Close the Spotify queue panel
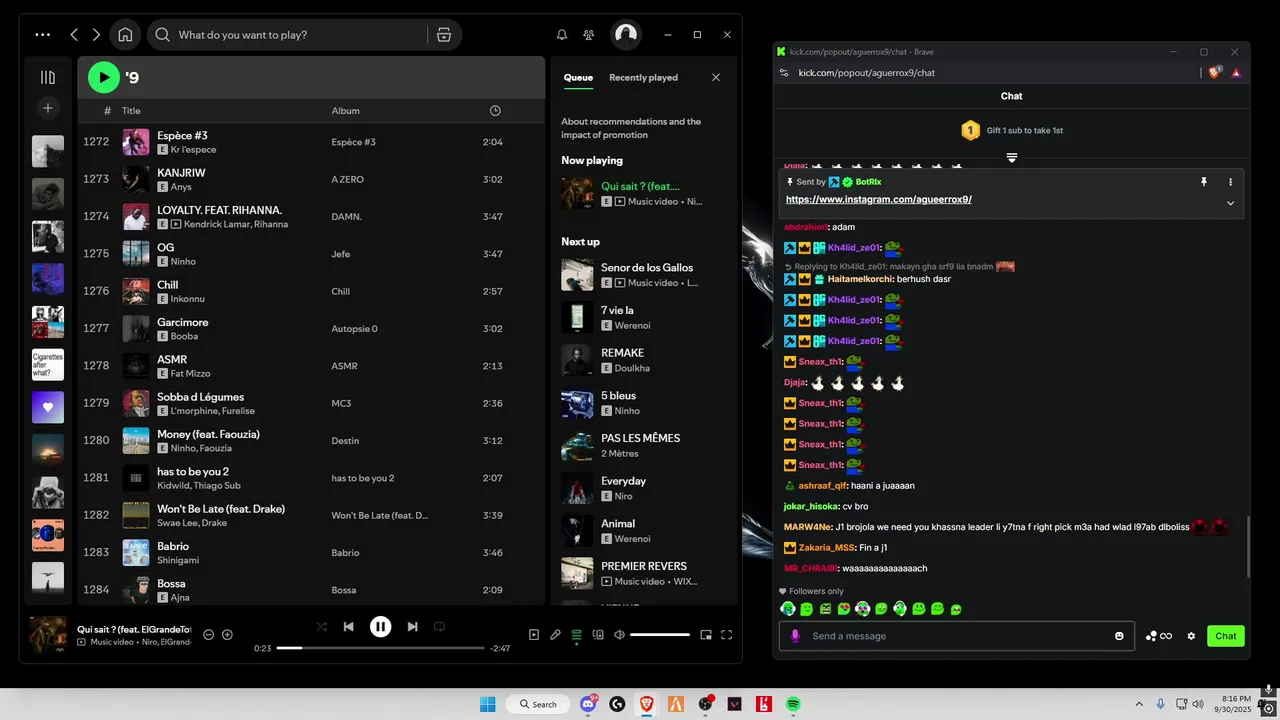Viewport: 1280px width, 720px height. point(716,77)
